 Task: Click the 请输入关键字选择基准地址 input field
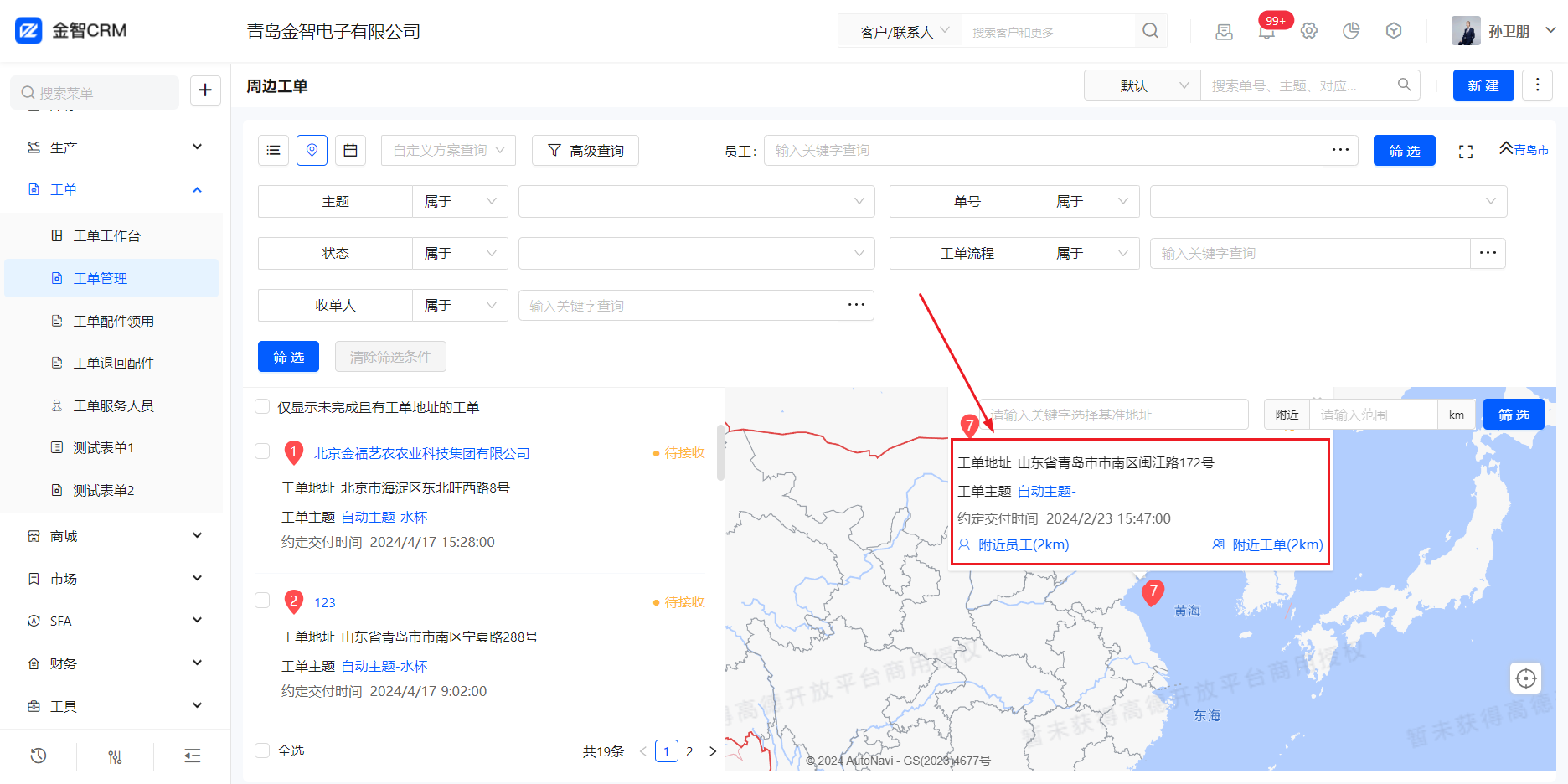pyautogui.click(x=1114, y=415)
